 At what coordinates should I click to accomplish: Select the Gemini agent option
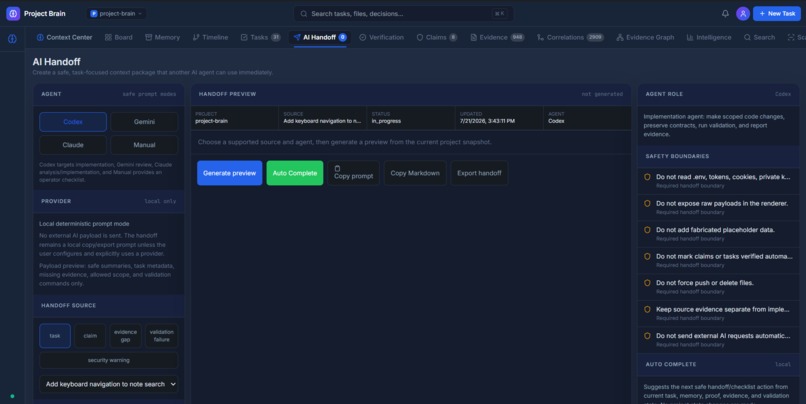tap(144, 122)
